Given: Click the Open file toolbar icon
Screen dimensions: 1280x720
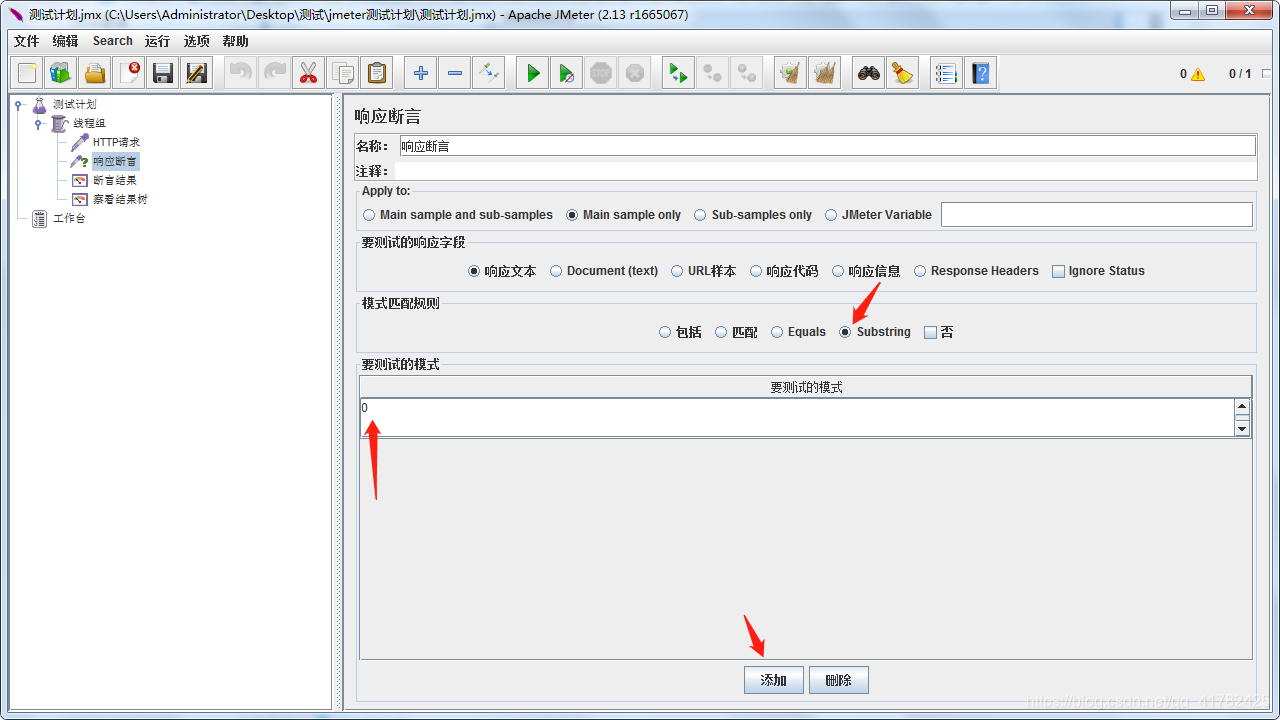Looking at the screenshot, I should [95, 73].
